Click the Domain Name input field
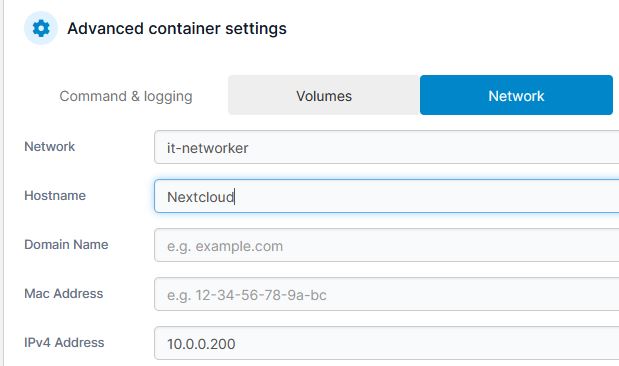 (386, 245)
